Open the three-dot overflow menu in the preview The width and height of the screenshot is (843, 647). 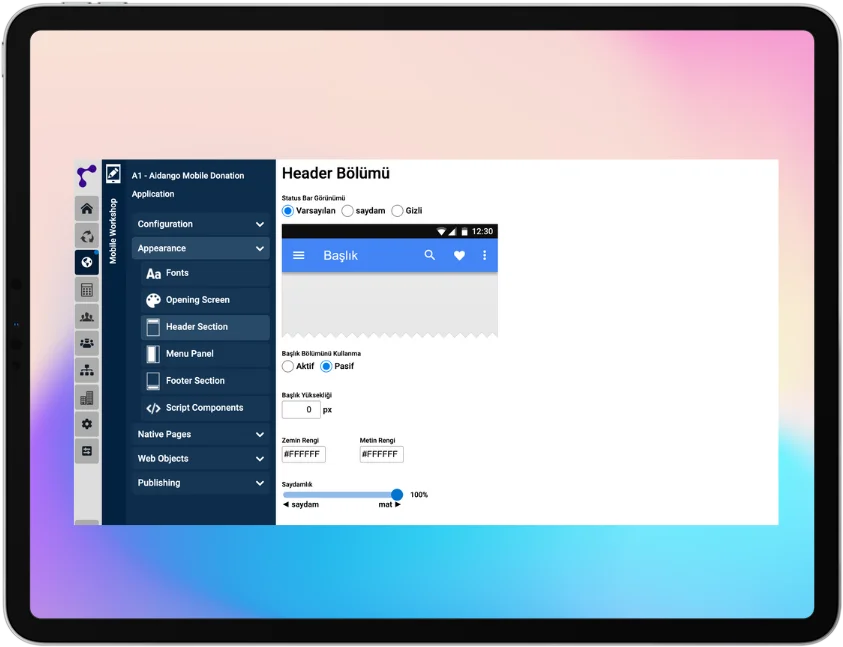(484, 255)
